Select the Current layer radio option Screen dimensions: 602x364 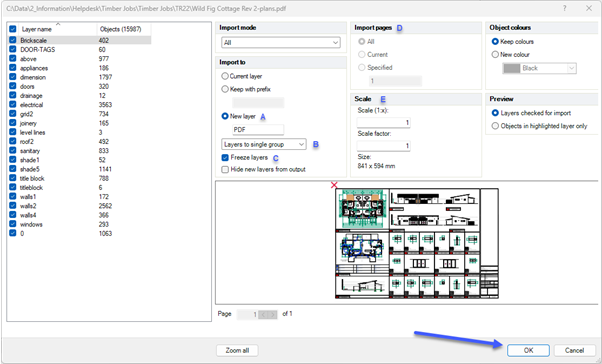point(225,76)
